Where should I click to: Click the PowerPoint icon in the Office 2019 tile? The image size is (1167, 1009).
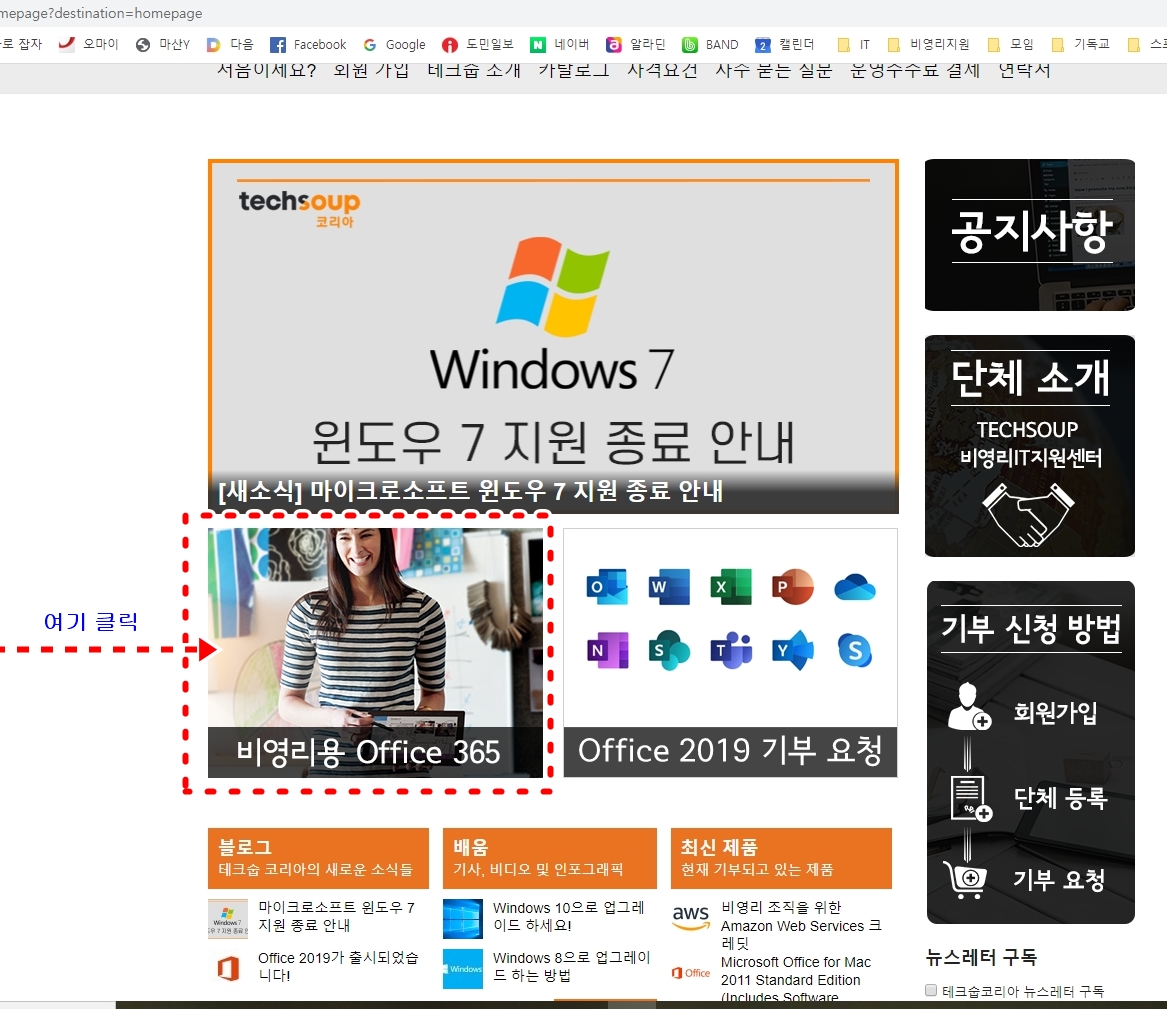[793, 586]
